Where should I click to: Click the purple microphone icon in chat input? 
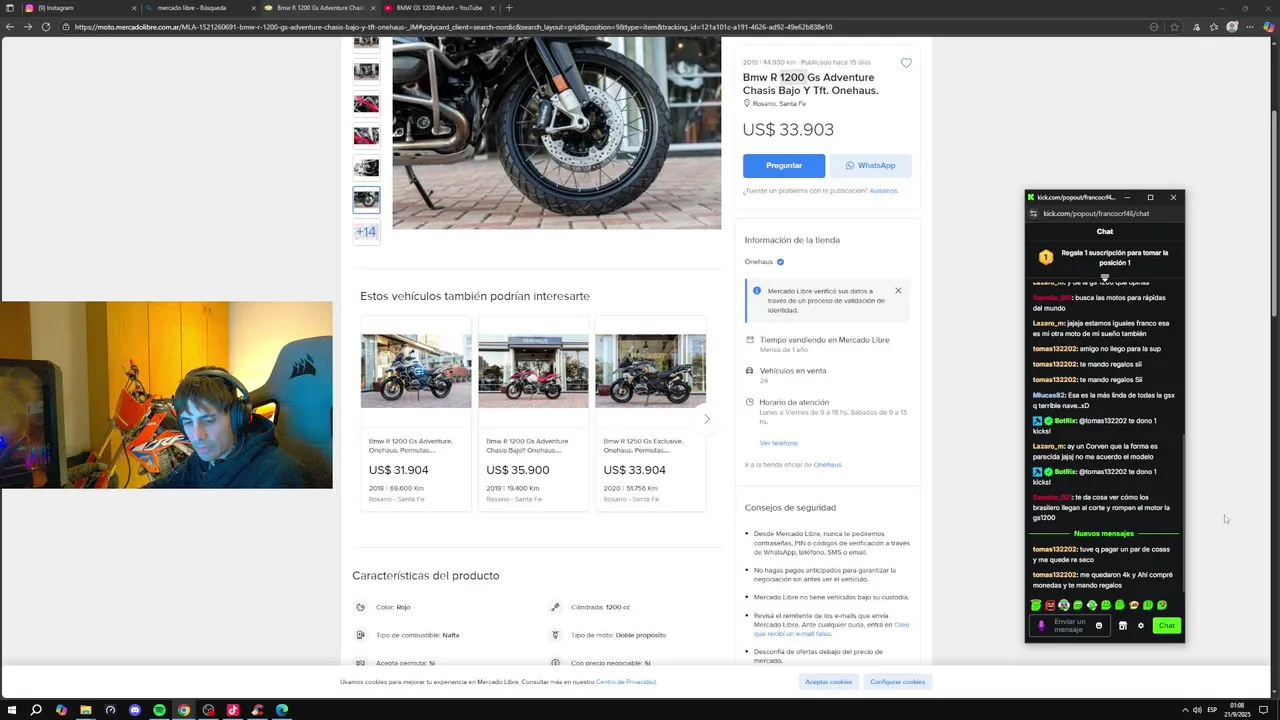[1041, 626]
